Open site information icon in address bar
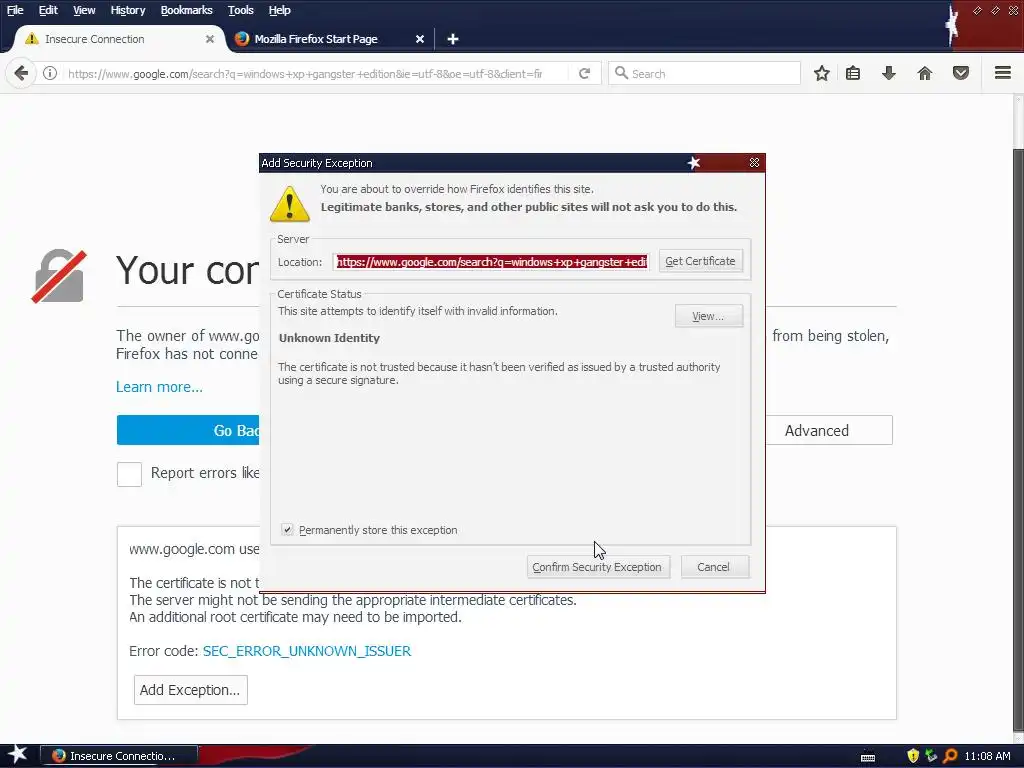Viewport: 1024px width, 768px height. (x=50, y=73)
